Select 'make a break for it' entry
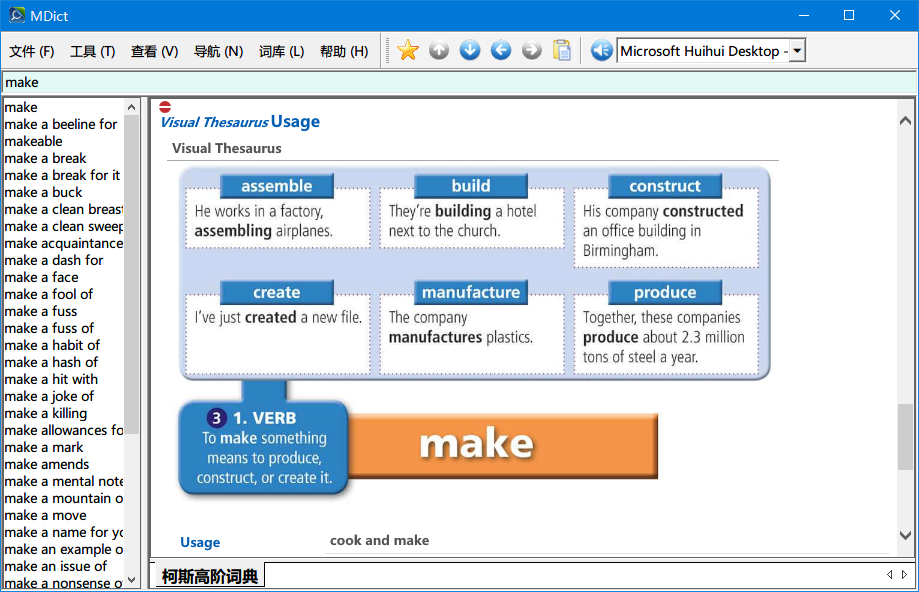 tap(62, 175)
